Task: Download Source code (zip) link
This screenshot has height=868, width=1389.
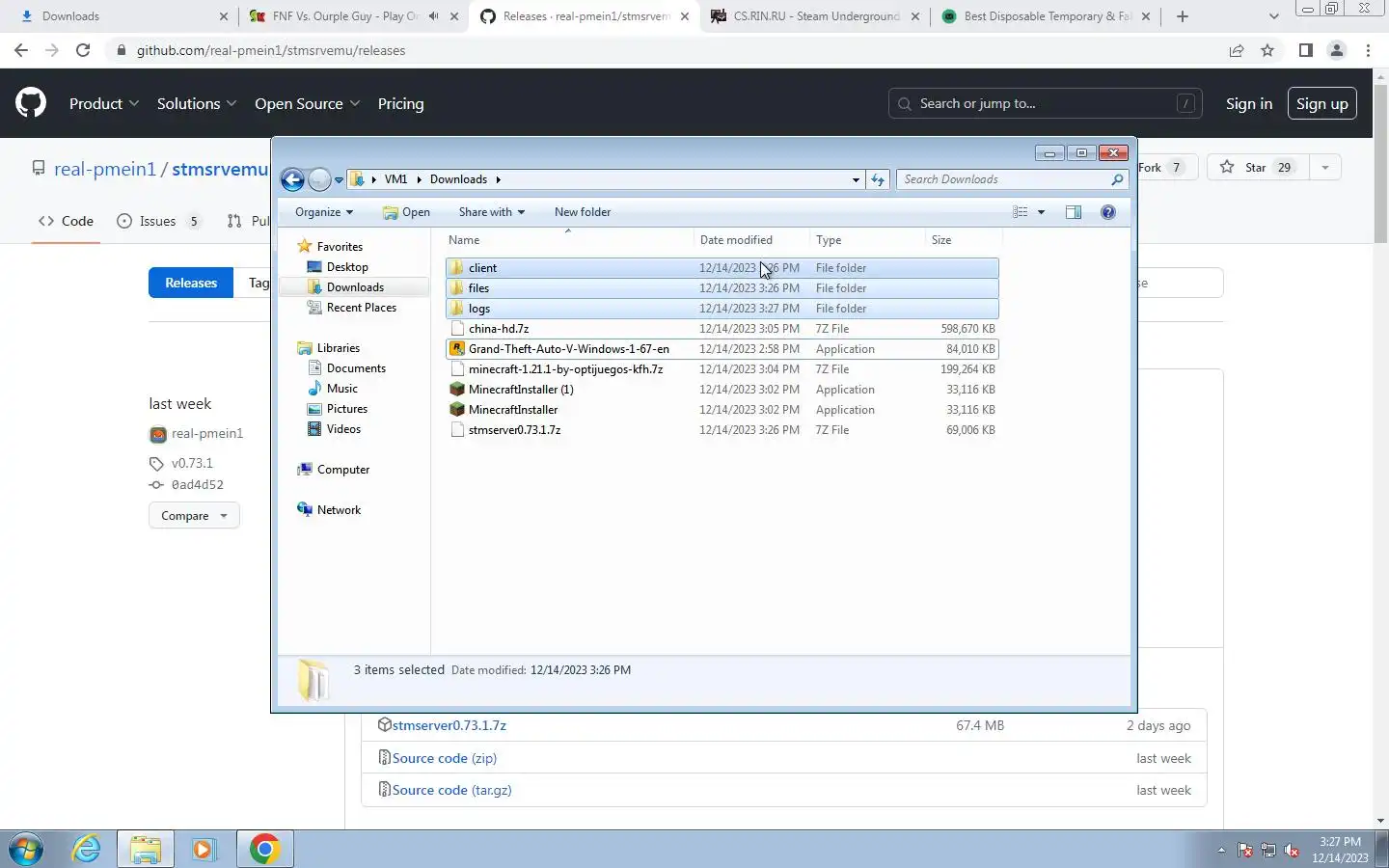Action: 445,758
